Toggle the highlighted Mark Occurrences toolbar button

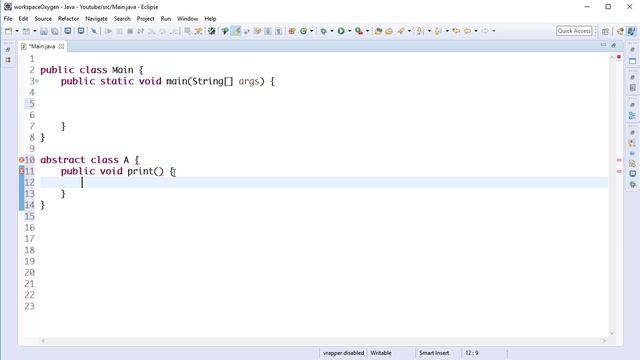pyautogui.click(x=236, y=31)
